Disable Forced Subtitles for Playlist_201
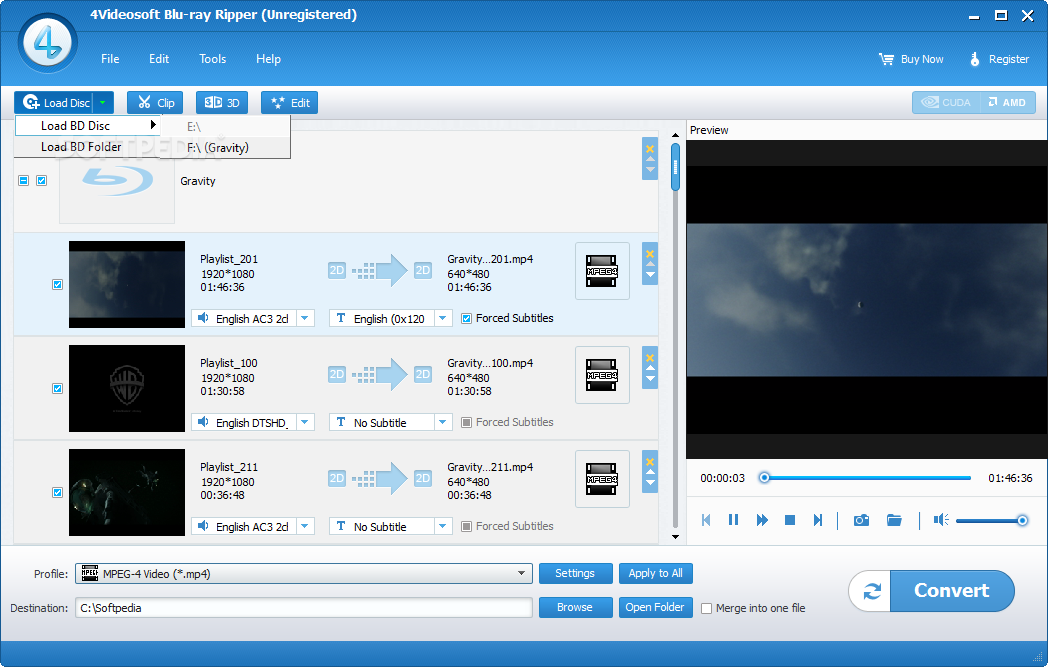 click(467, 319)
